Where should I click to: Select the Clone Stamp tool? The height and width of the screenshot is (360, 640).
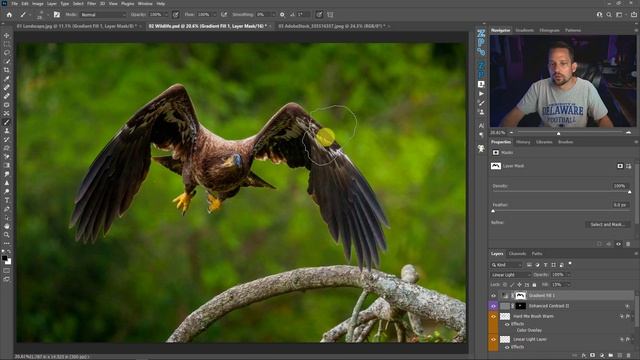tap(7, 131)
